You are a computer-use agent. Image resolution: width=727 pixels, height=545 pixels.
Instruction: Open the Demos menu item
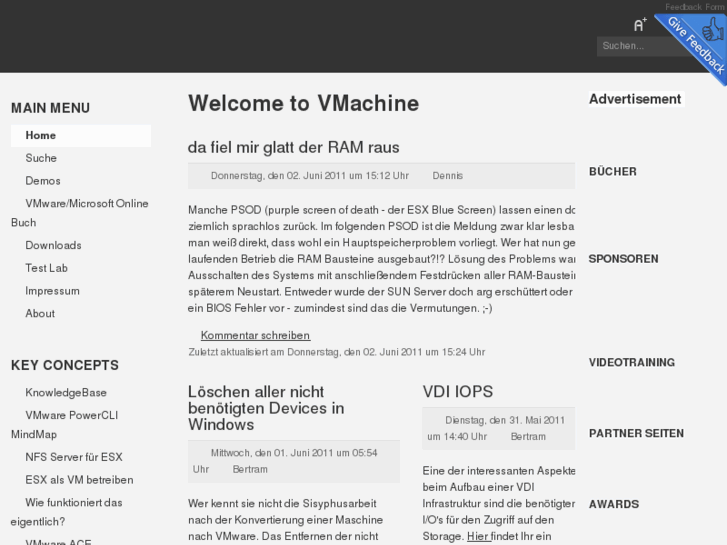(43, 181)
